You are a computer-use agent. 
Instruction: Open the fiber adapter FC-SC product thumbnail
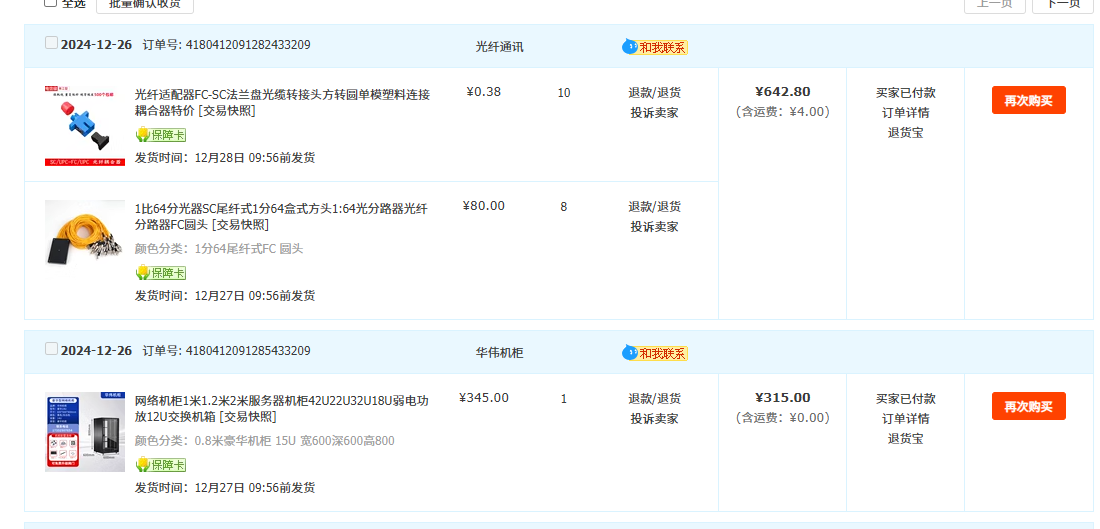pos(85,125)
